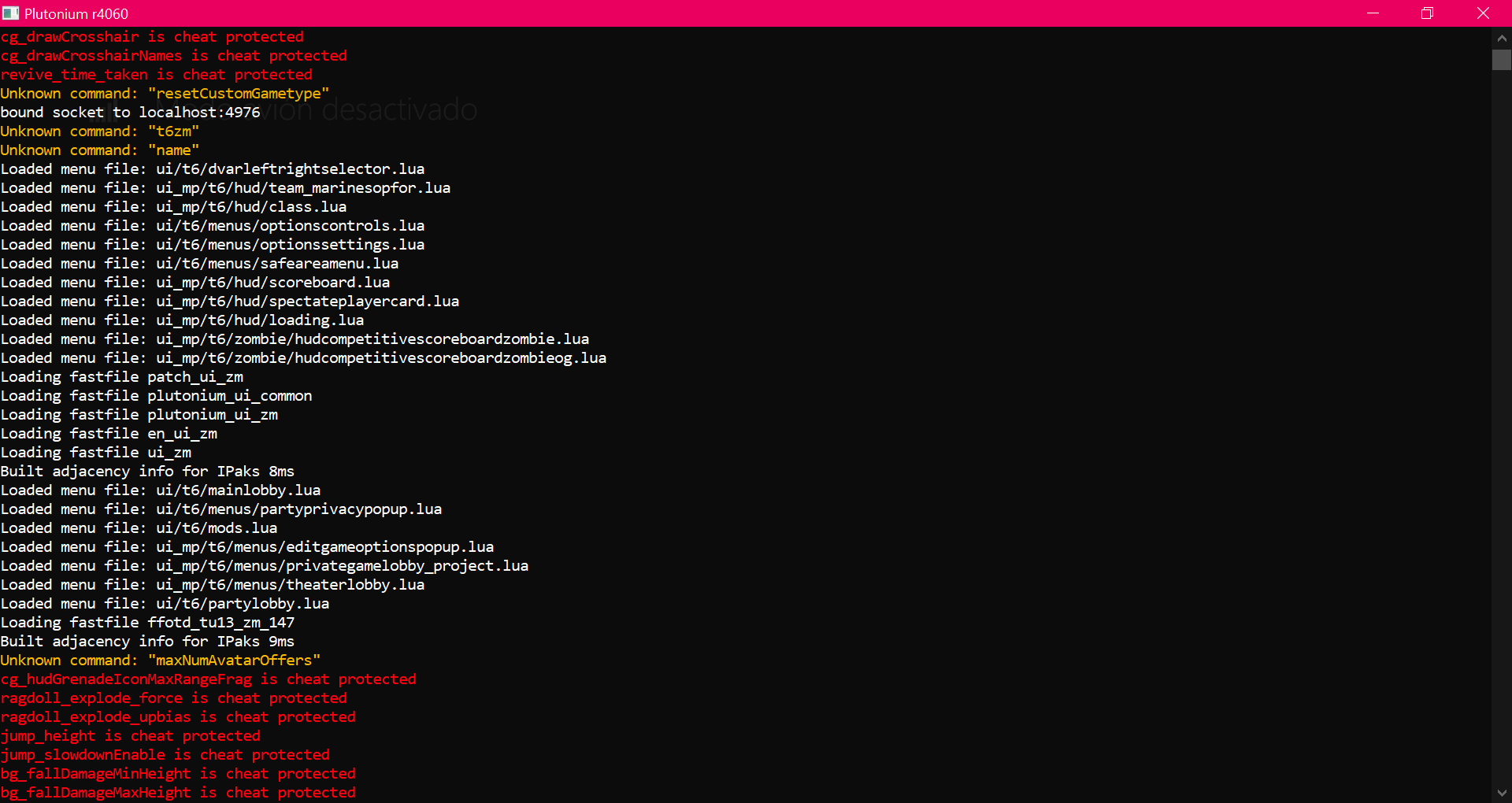Restore down the Plutonium console window
The image size is (1512, 803).
(1427, 13)
